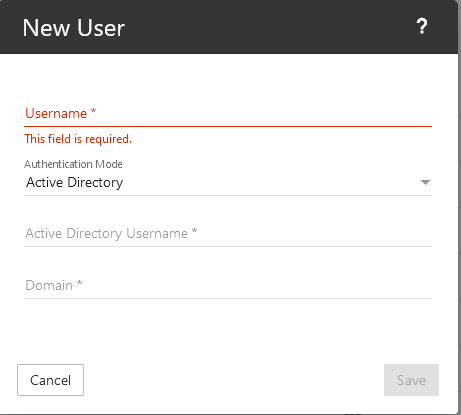Screen dimensions: 461x415
Task: Click the Authentication Mode label
Action: click(73, 164)
